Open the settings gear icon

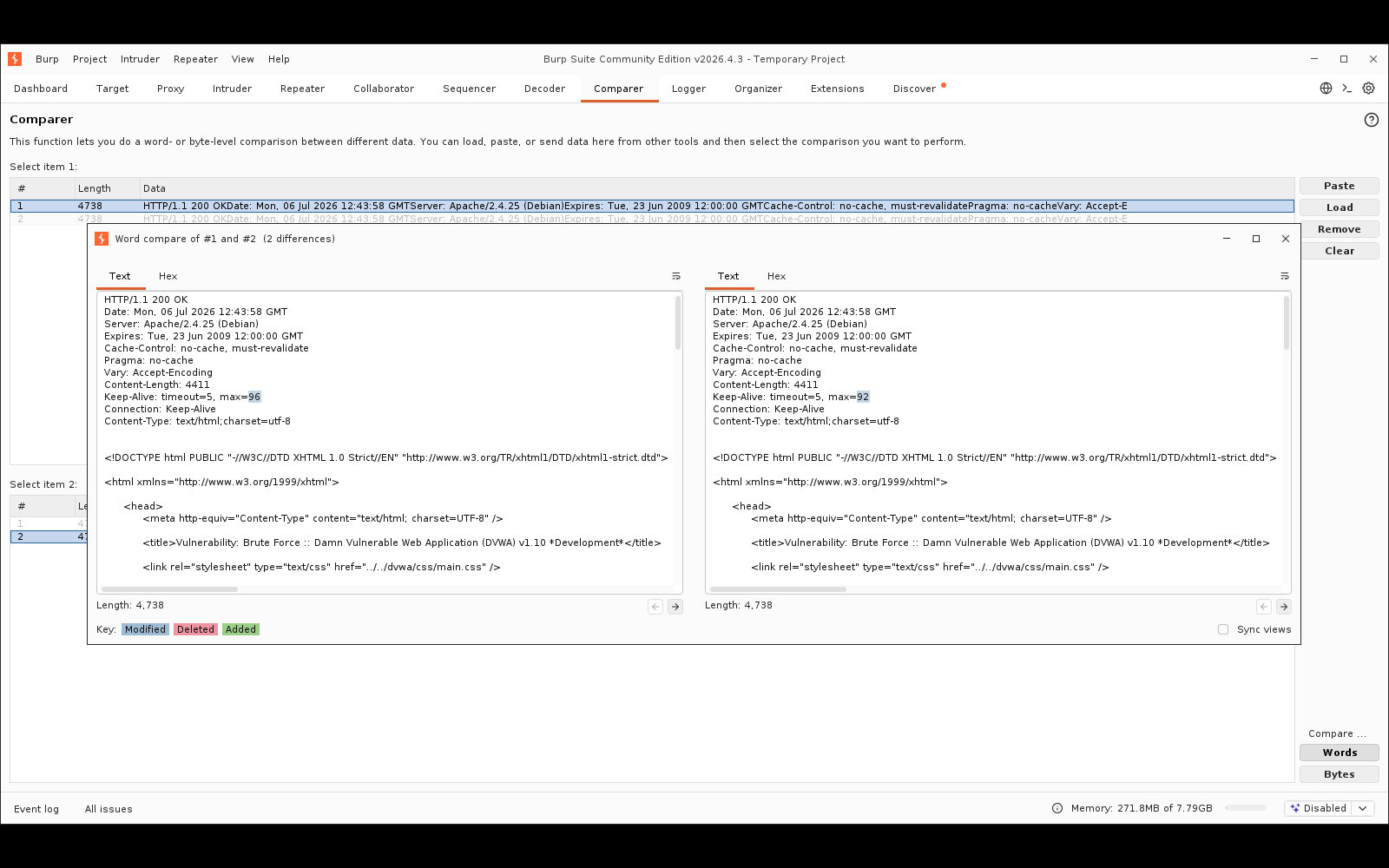(x=1369, y=89)
